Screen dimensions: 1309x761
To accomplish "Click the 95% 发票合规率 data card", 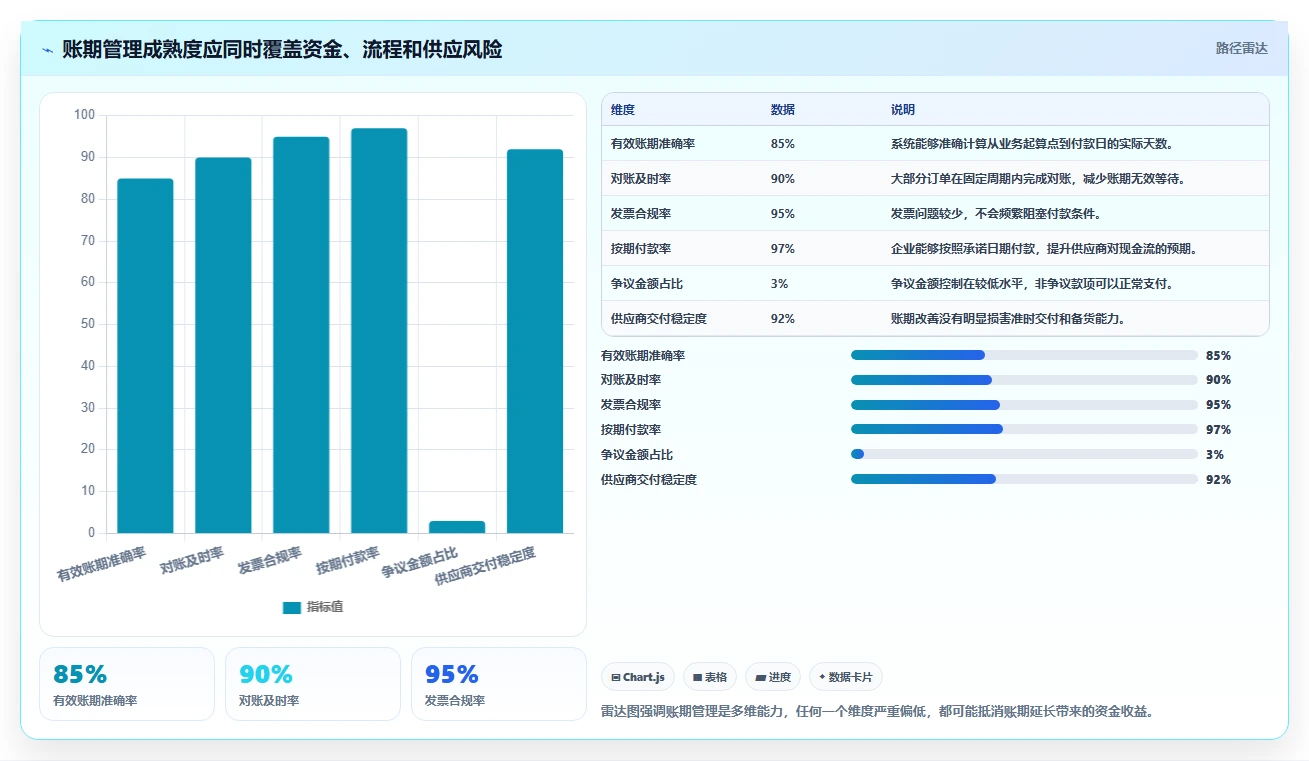I will 499,684.
